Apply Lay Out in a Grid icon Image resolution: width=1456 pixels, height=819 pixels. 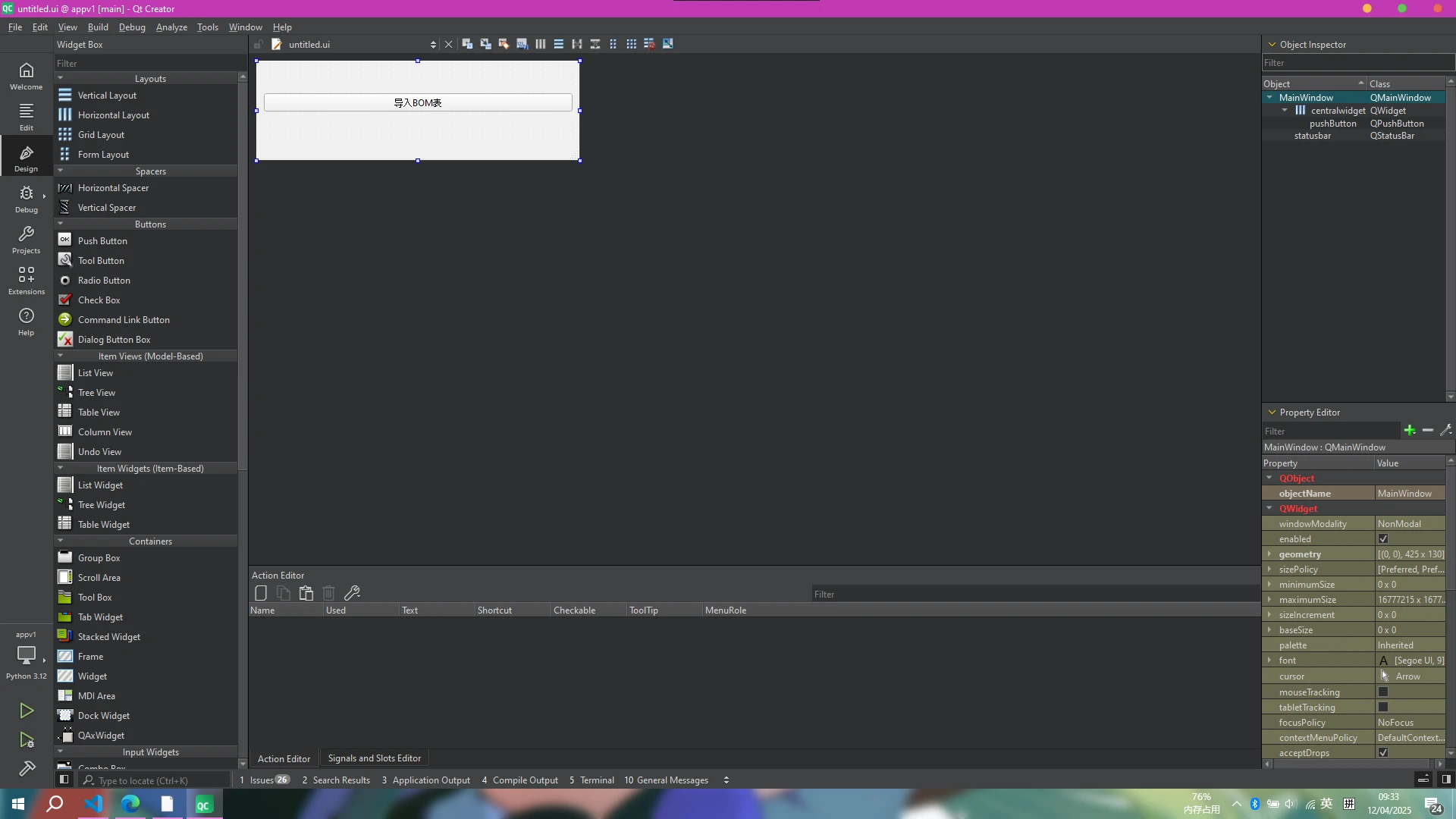631,44
